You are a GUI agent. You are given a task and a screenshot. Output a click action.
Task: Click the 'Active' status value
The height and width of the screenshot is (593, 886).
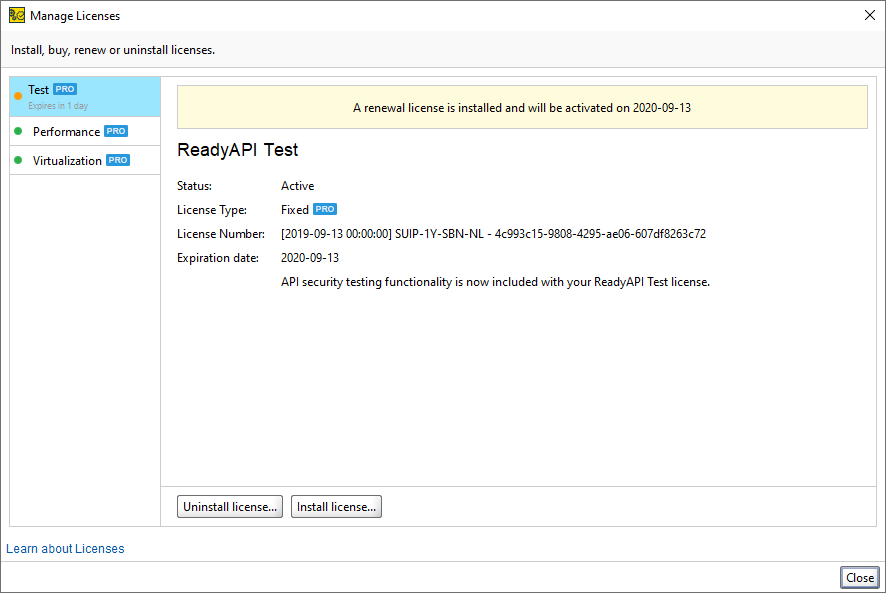297,186
